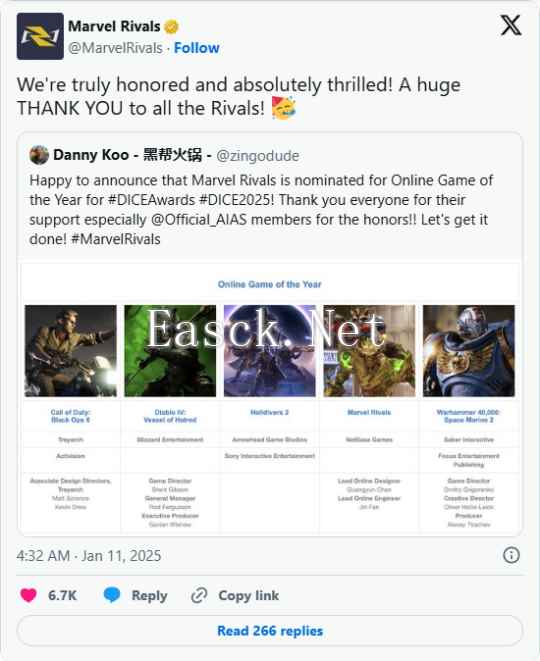Click the X logo icon
540x661 pixels.
click(x=511, y=25)
